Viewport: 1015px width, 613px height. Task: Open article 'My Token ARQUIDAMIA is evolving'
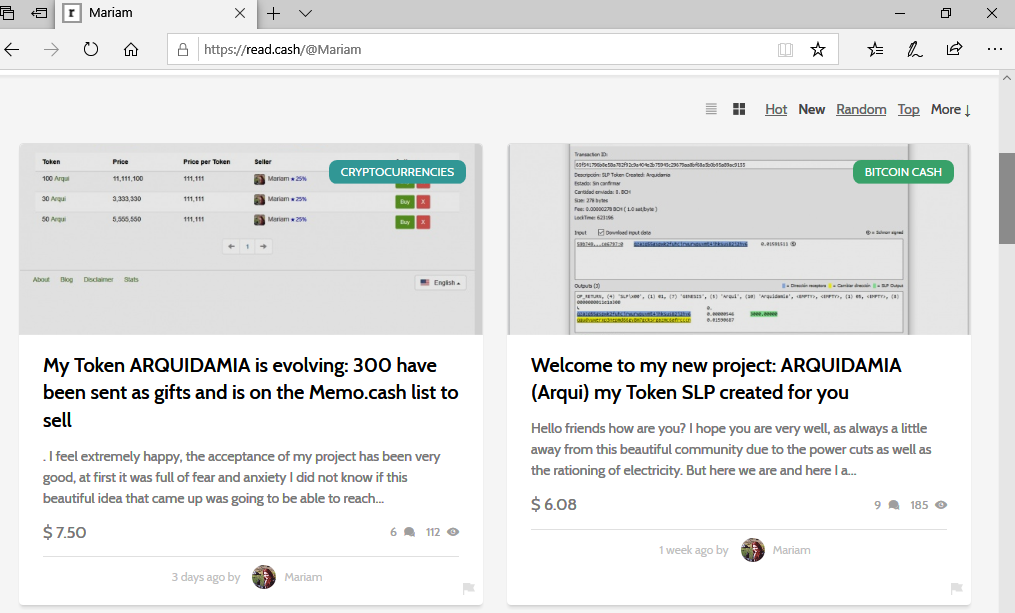[x=251, y=392]
